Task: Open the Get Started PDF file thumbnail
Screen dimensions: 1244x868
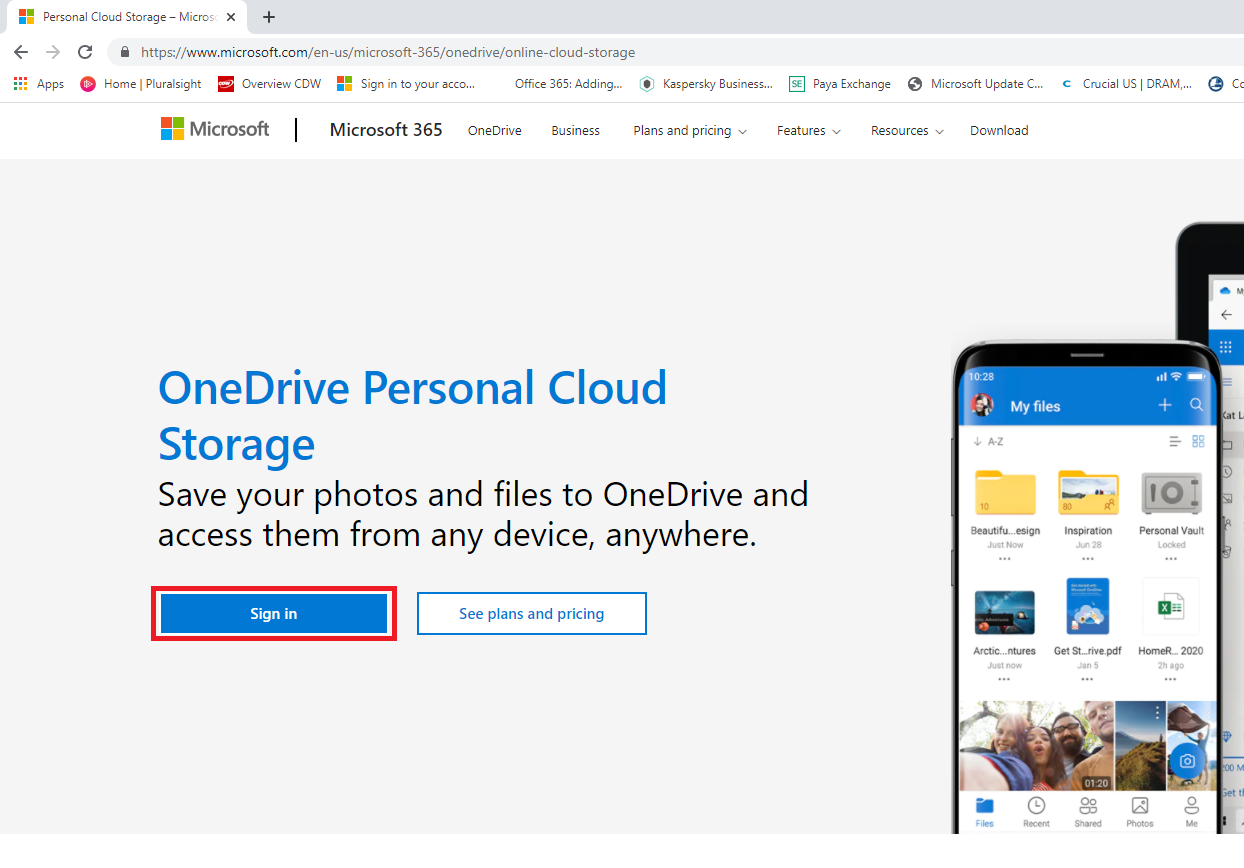Action: [x=1088, y=606]
